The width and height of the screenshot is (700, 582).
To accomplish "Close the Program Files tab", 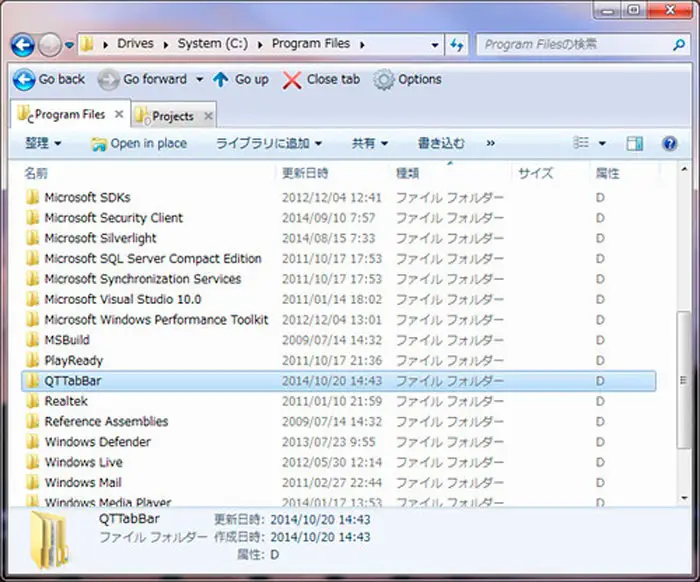I will [119, 114].
